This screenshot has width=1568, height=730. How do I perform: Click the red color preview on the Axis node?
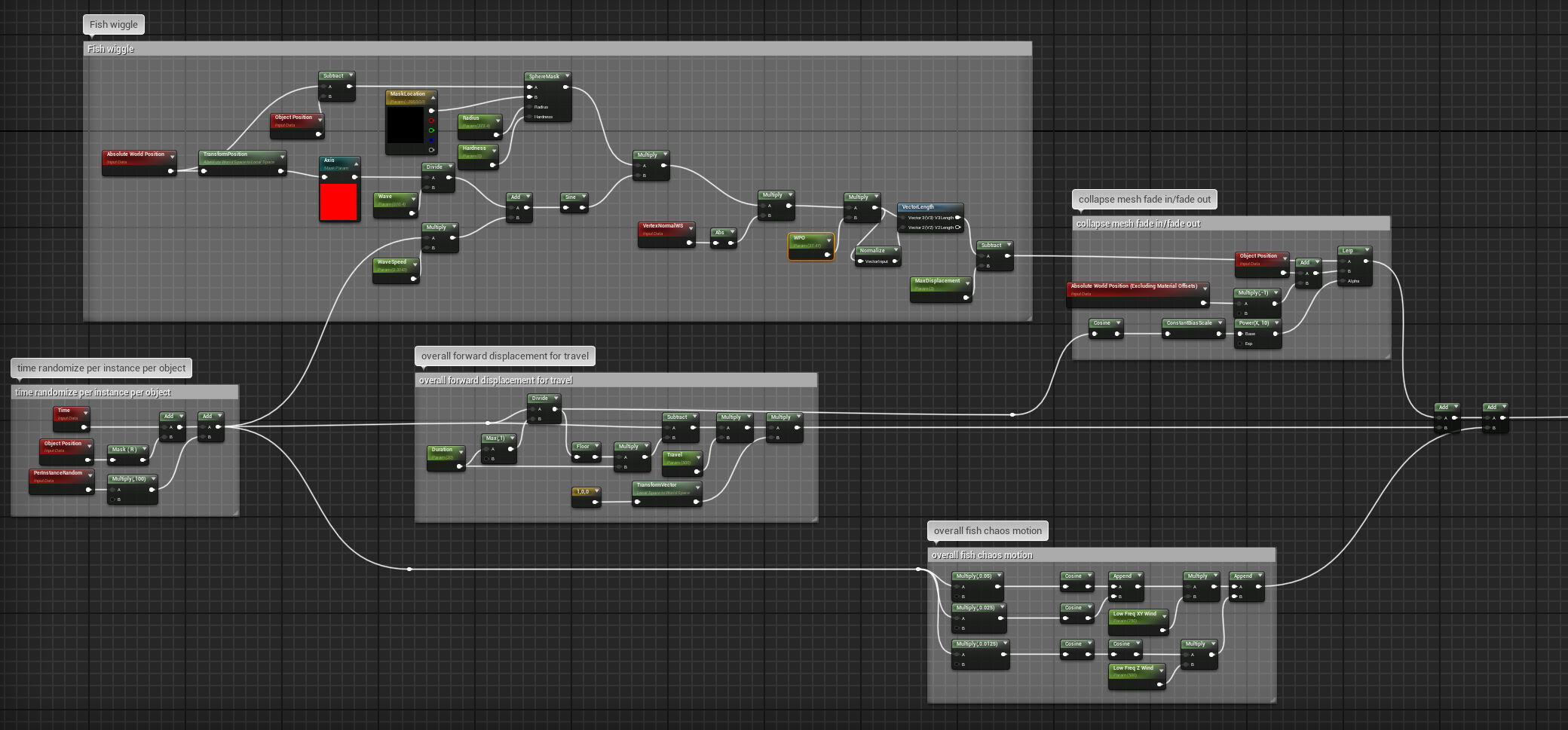point(339,202)
